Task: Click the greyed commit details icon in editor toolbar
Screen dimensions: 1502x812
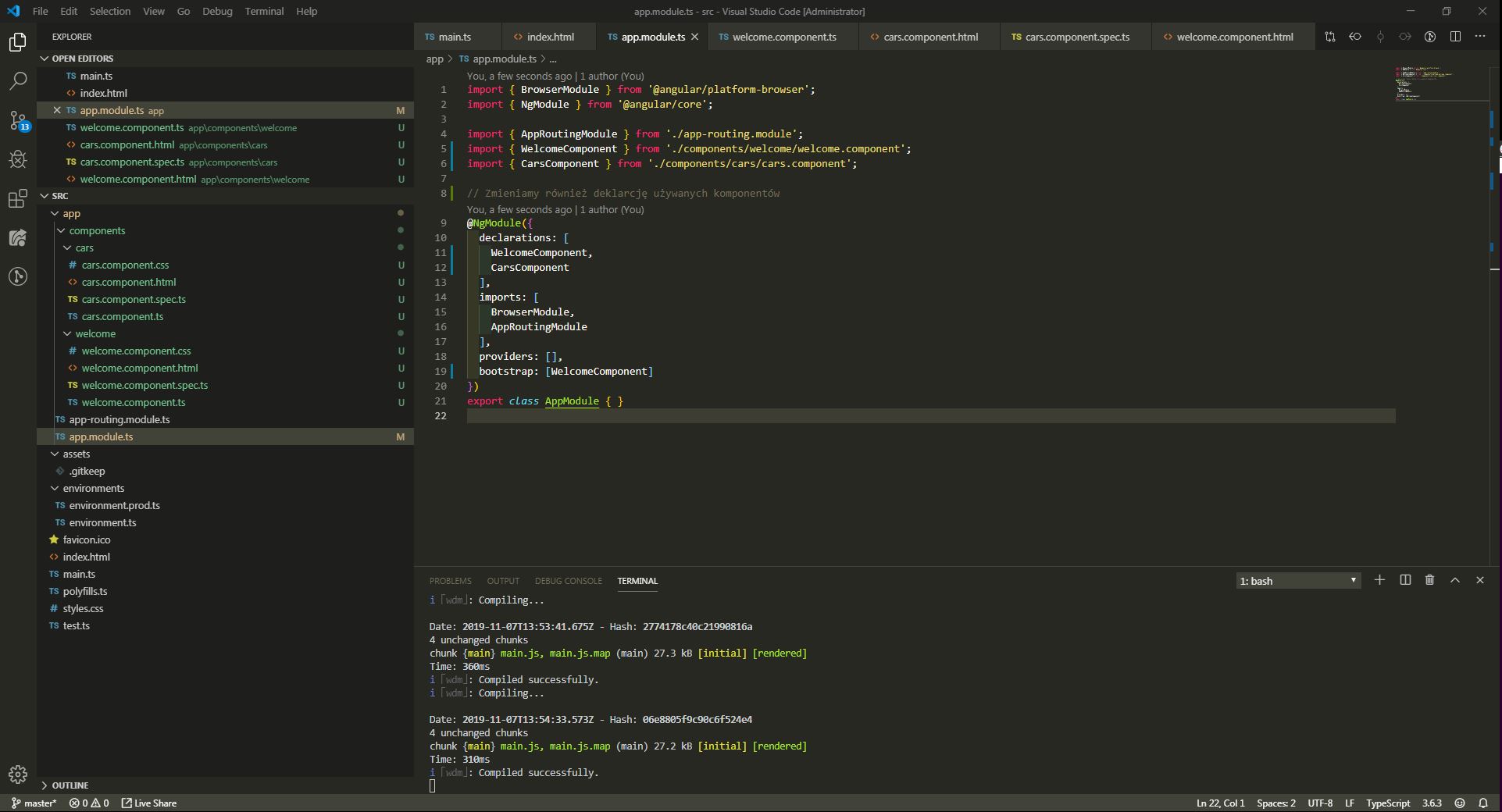Action: click(x=1380, y=37)
